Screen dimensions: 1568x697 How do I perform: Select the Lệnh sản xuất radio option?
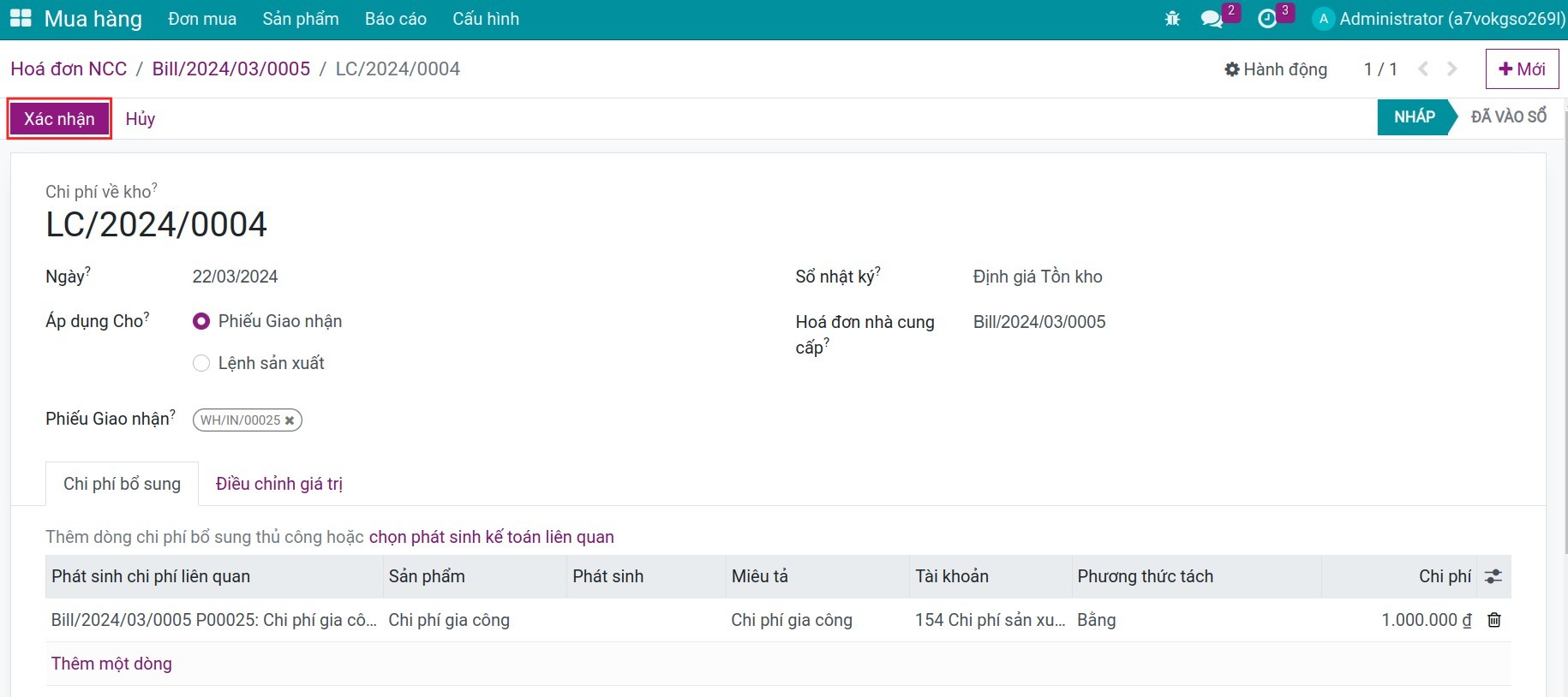[x=201, y=363]
